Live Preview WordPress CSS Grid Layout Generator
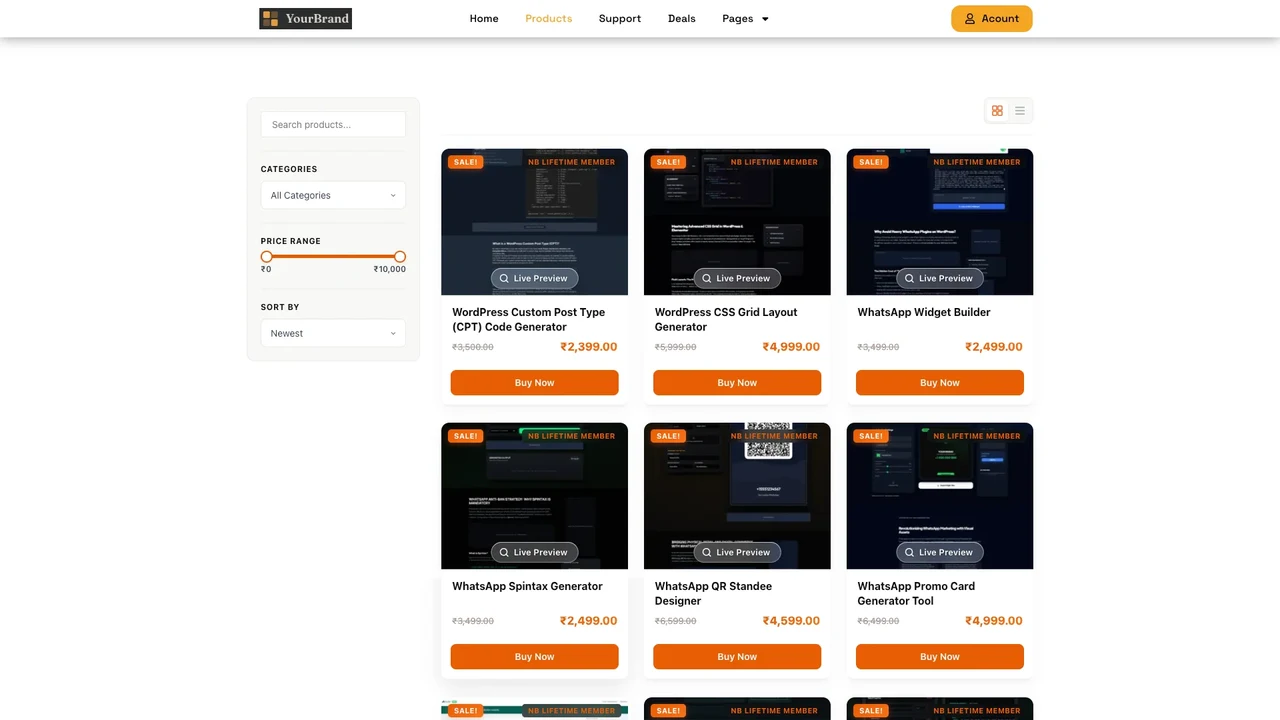Image resolution: width=1280 pixels, height=720 pixels. click(x=737, y=279)
